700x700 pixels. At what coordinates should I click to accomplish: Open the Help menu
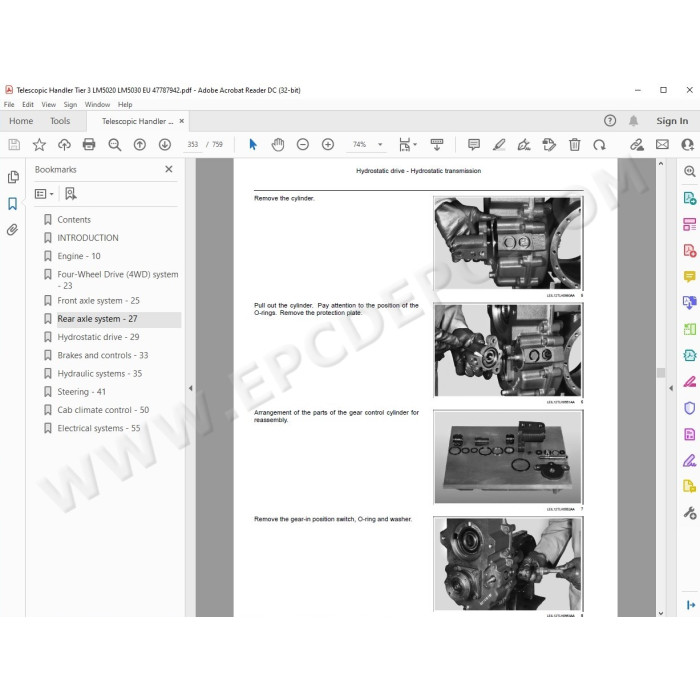tap(125, 104)
